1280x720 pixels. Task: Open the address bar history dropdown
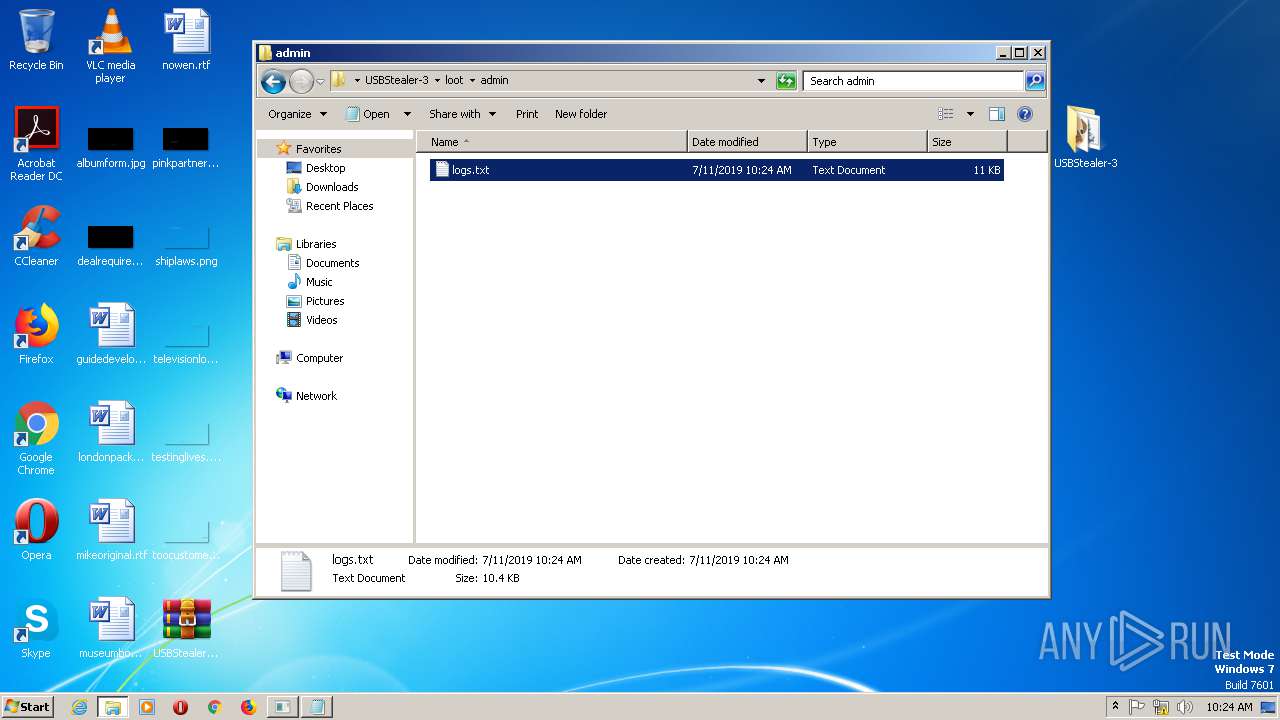(761, 81)
